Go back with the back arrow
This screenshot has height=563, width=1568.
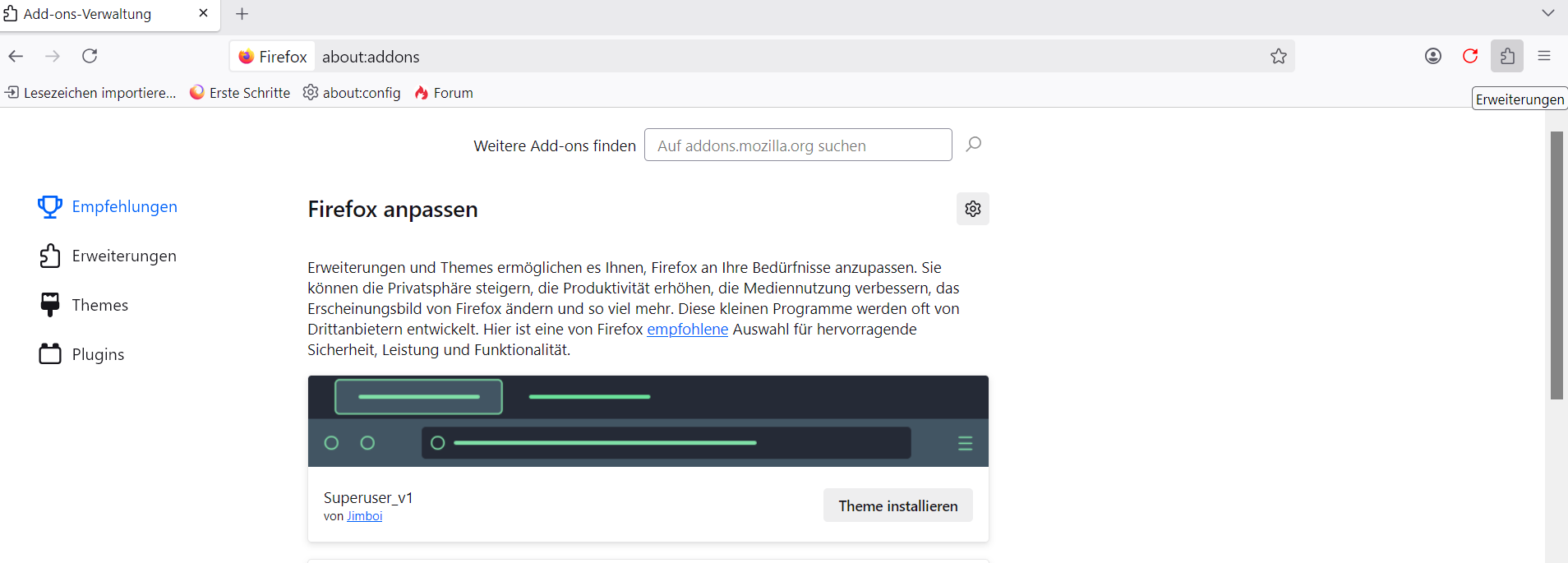(x=16, y=56)
